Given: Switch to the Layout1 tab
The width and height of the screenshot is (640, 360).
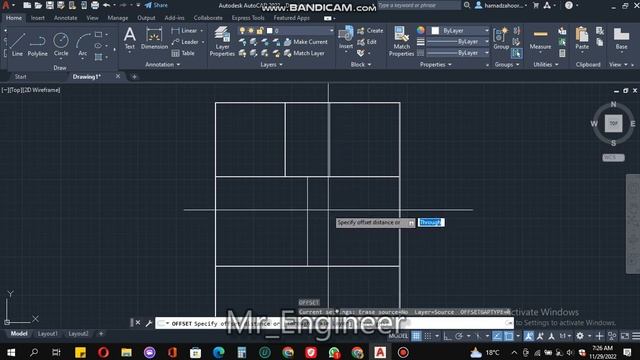Looking at the screenshot, I should tap(47, 333).
